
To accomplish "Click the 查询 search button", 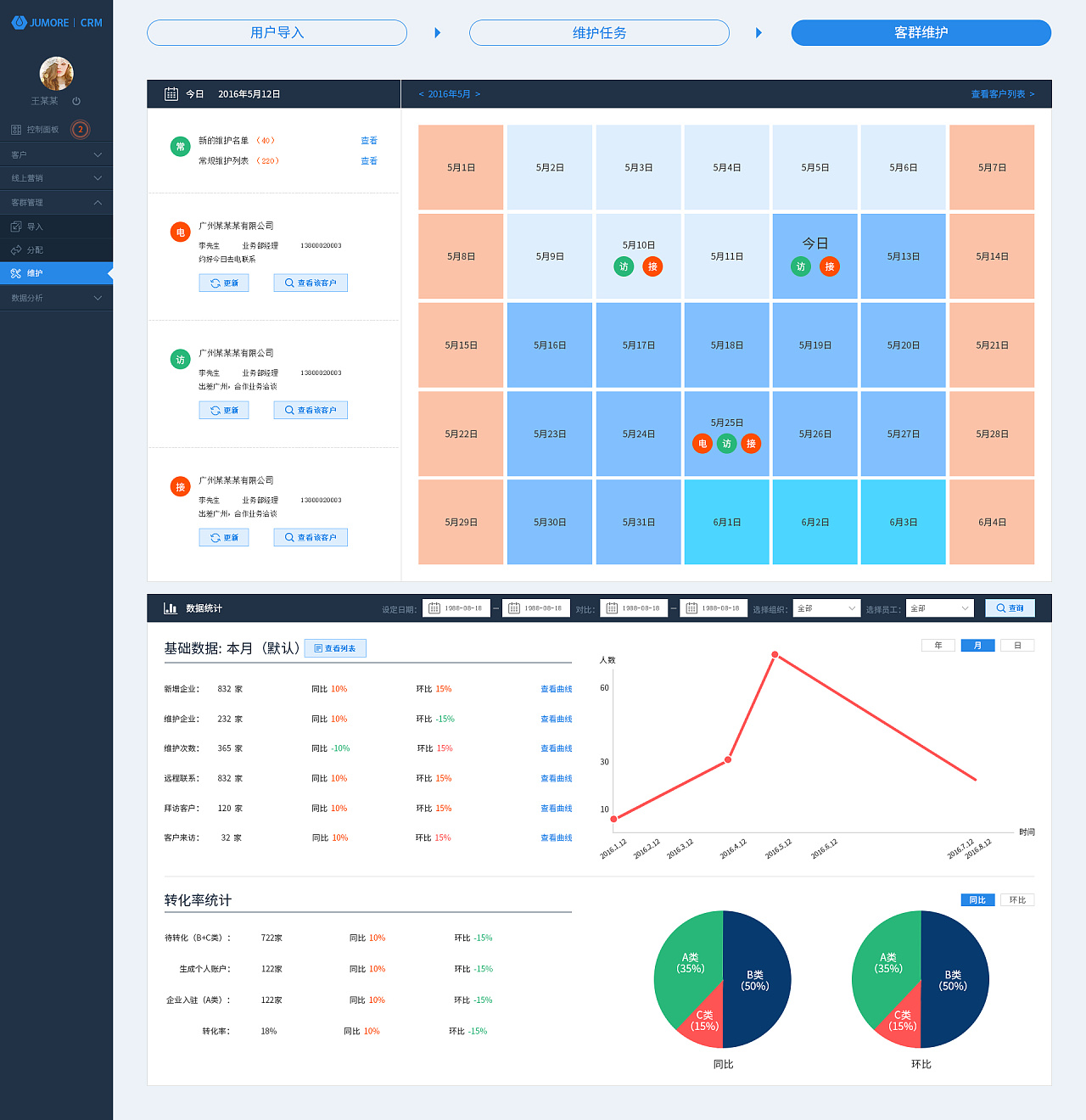I will pos(1010,608).
